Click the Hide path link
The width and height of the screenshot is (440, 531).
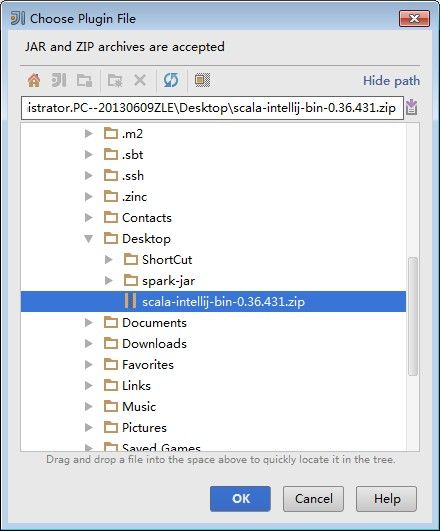click(x=391, y=81)
